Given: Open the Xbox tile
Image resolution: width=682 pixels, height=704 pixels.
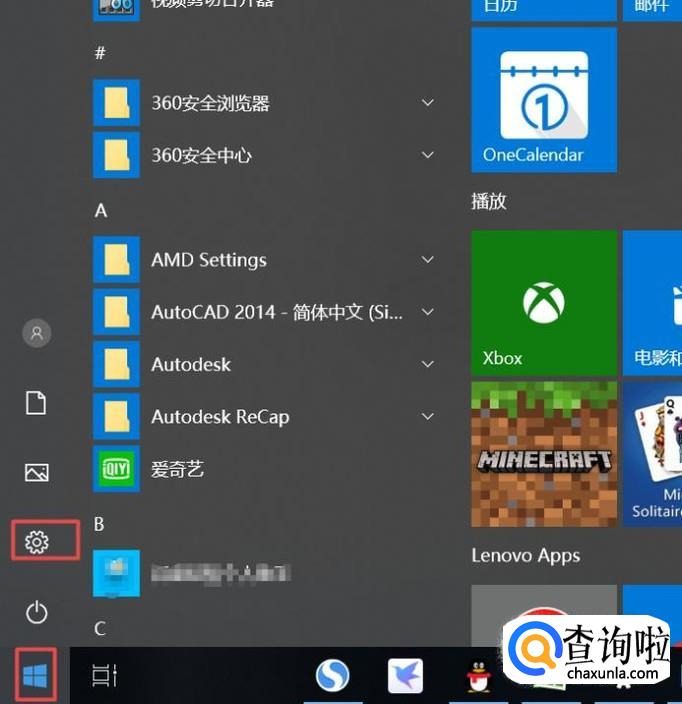Looking at the screenshot, I should [544, 303].
